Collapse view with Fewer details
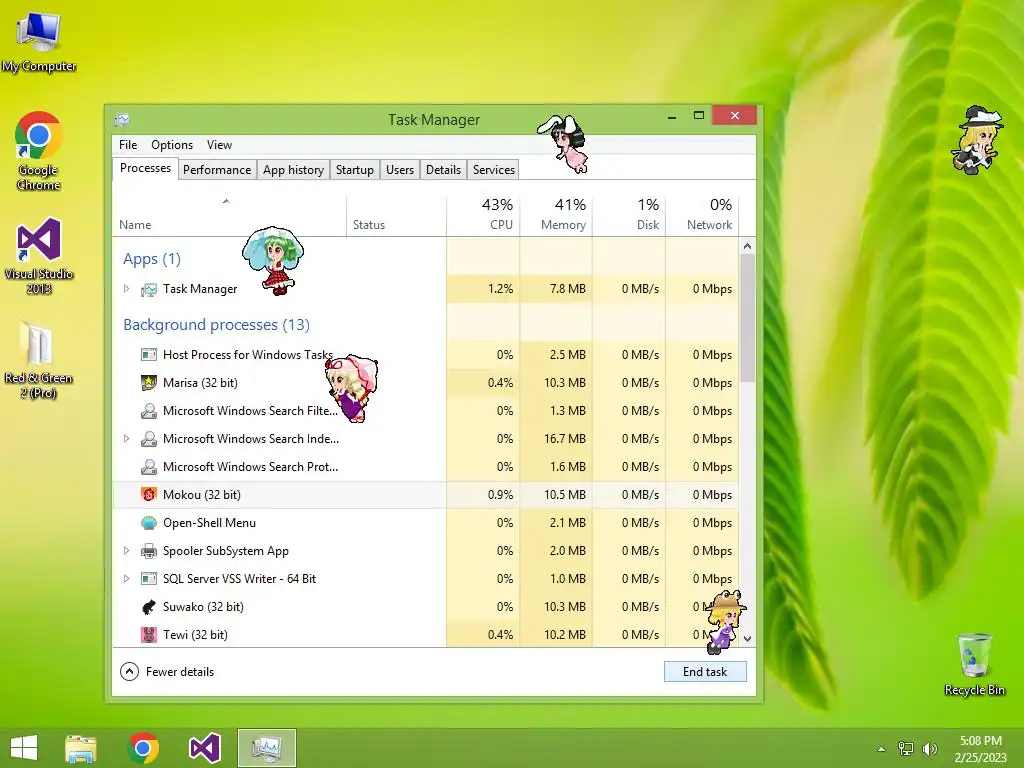The image size is (1024, 768). click(x=167, y=671)
